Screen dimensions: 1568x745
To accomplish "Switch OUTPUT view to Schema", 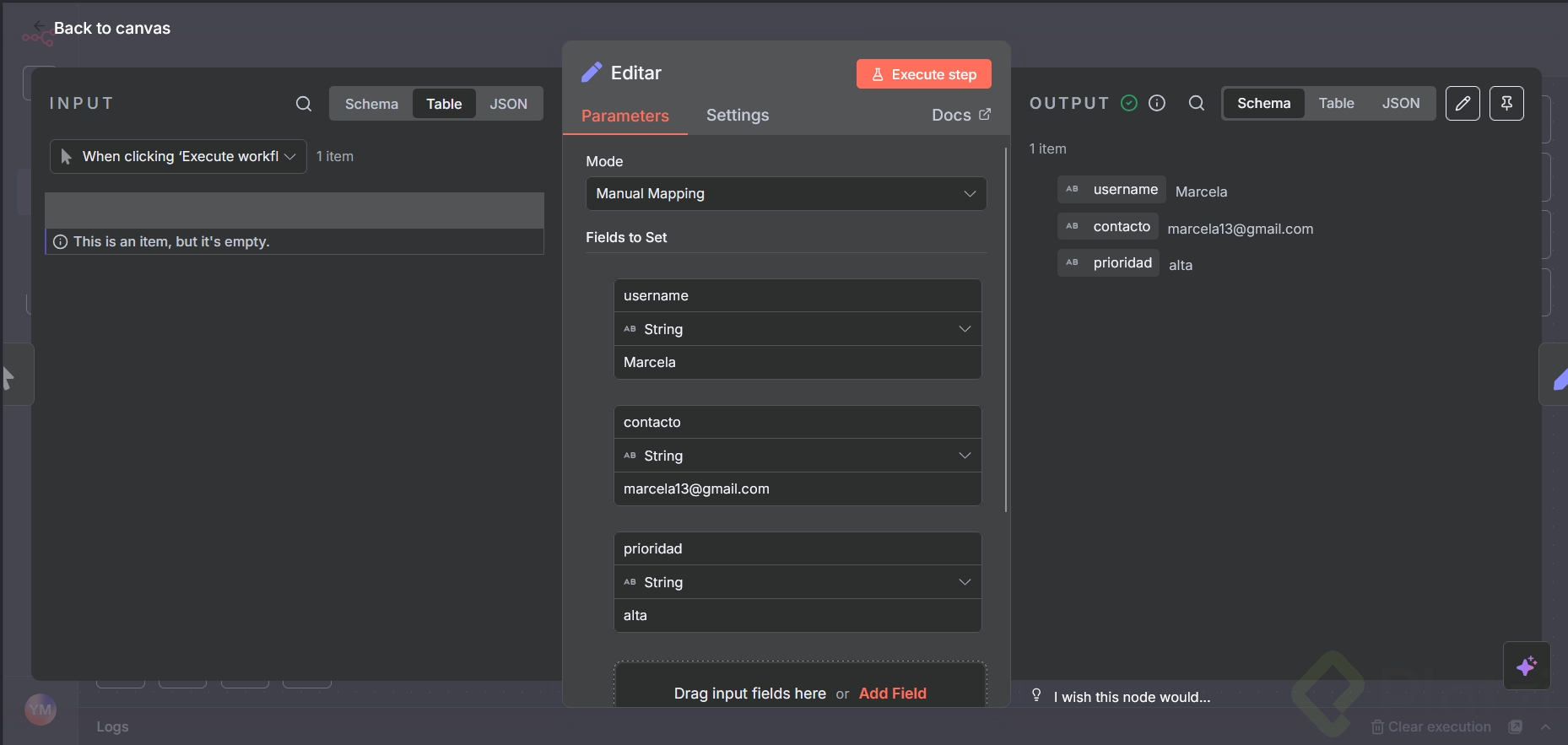I will point(1263,103).
